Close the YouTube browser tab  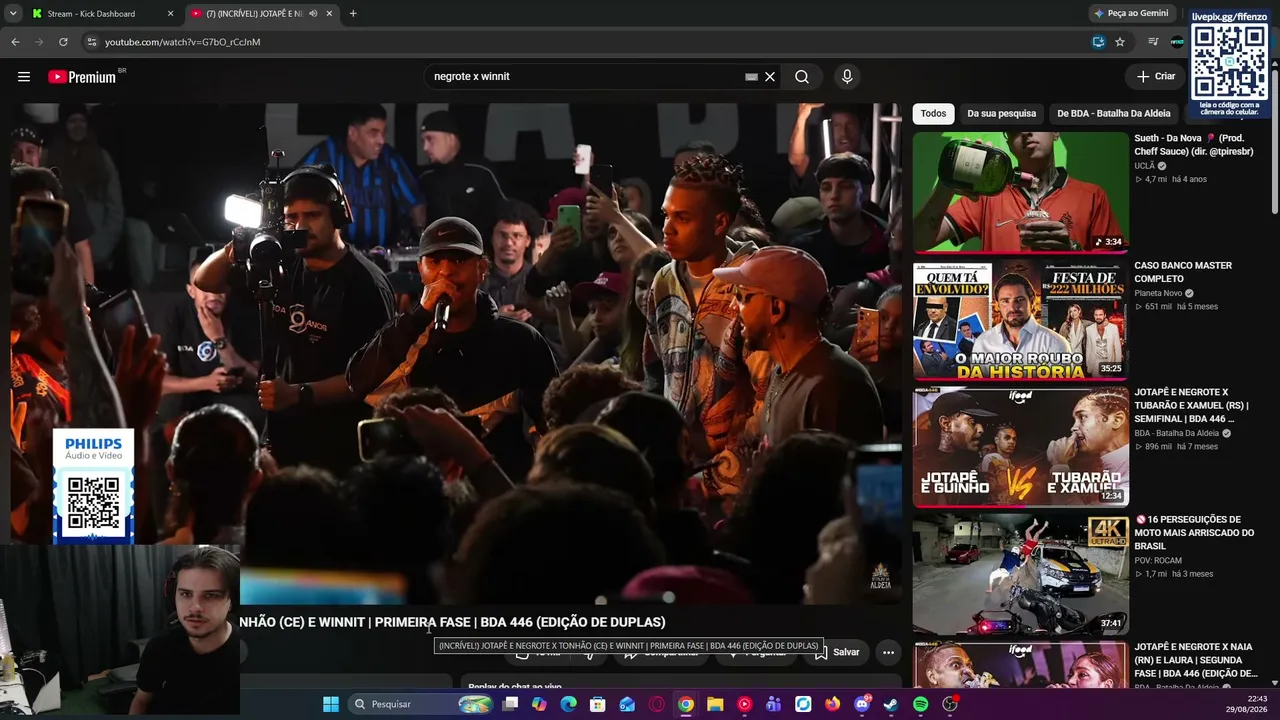tap(329, 14)
